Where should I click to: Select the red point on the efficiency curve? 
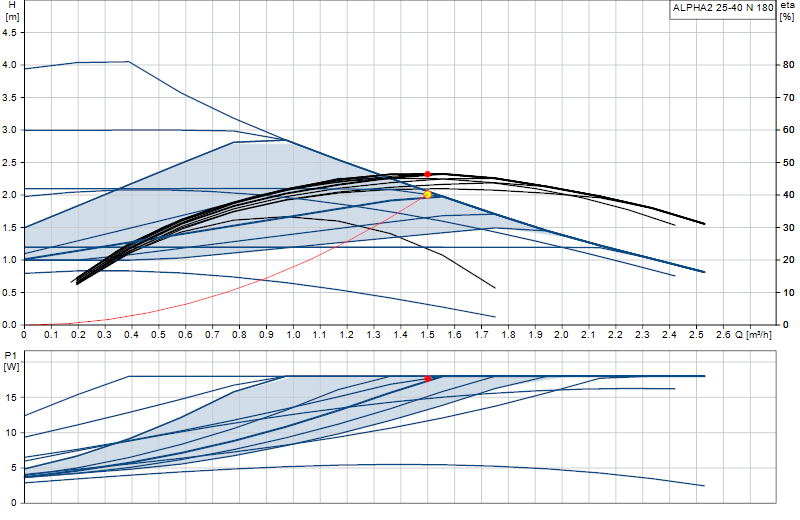pyautogui.click(x=428, y=174)
